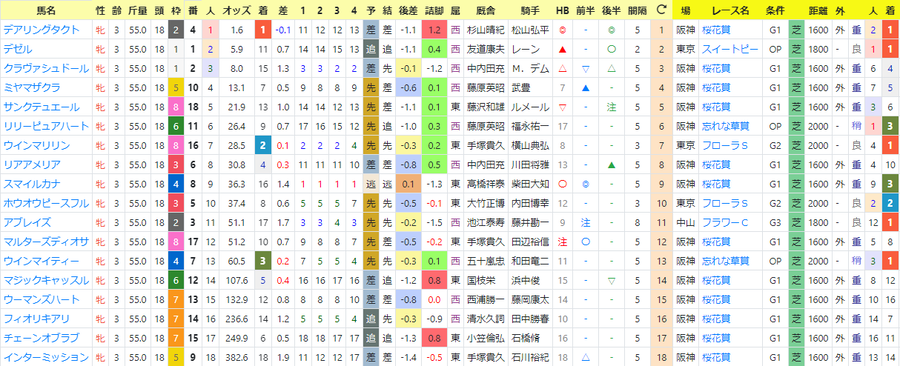Click green inverted triangle 後半 mark for マジックキャッスル

click(612, 281)
